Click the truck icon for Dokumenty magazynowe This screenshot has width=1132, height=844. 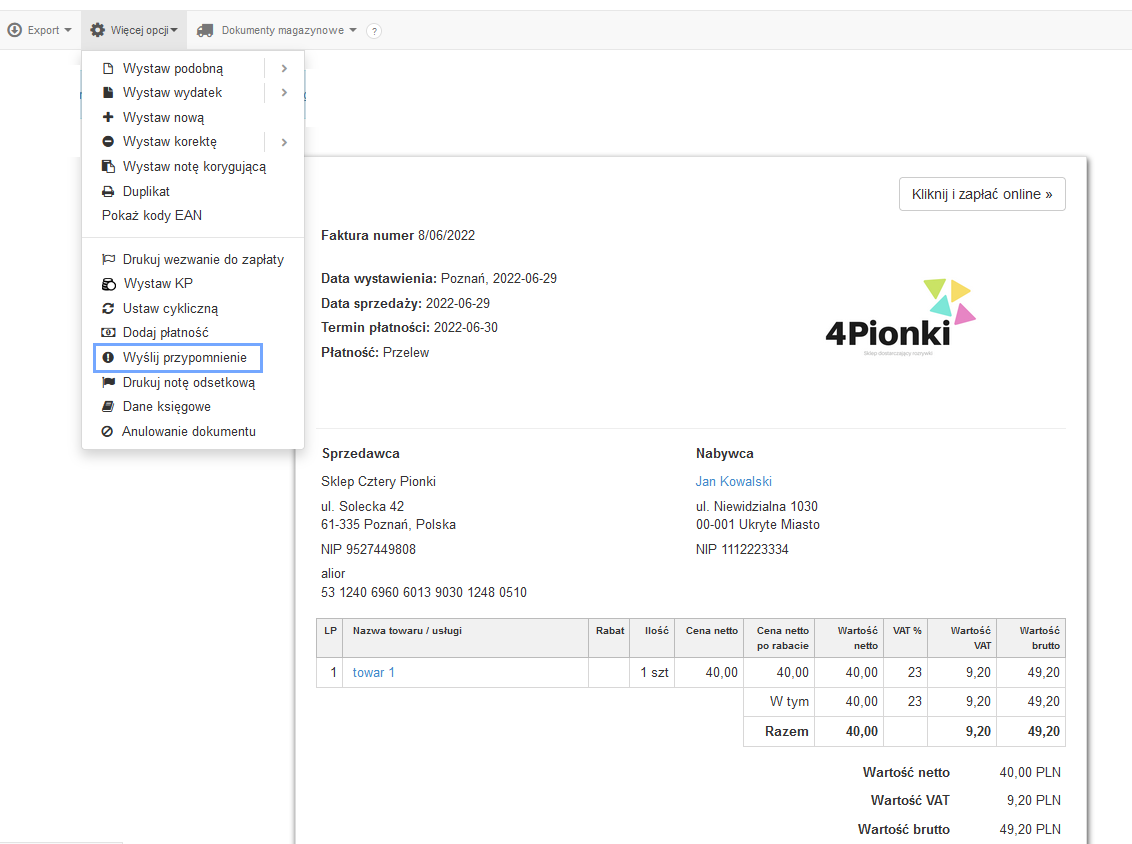click(x=205, y=30)
